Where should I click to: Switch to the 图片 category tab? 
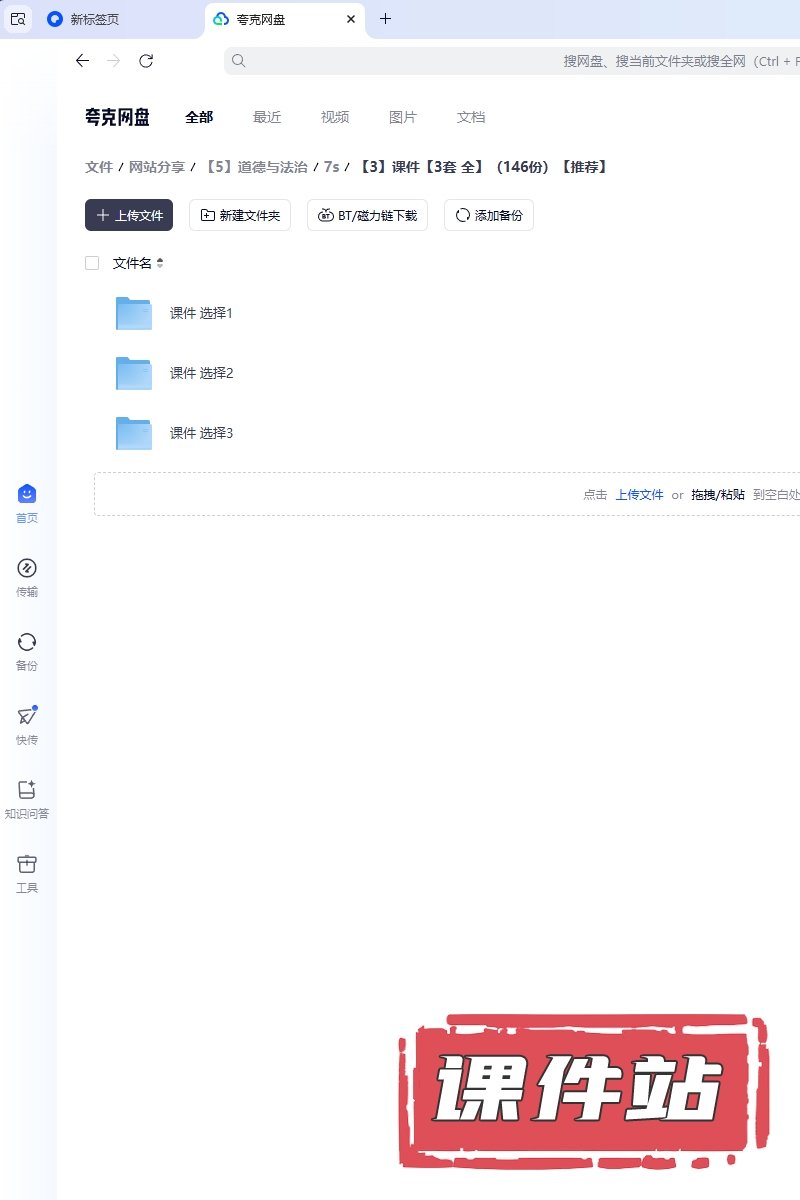[x=403, y=117]
